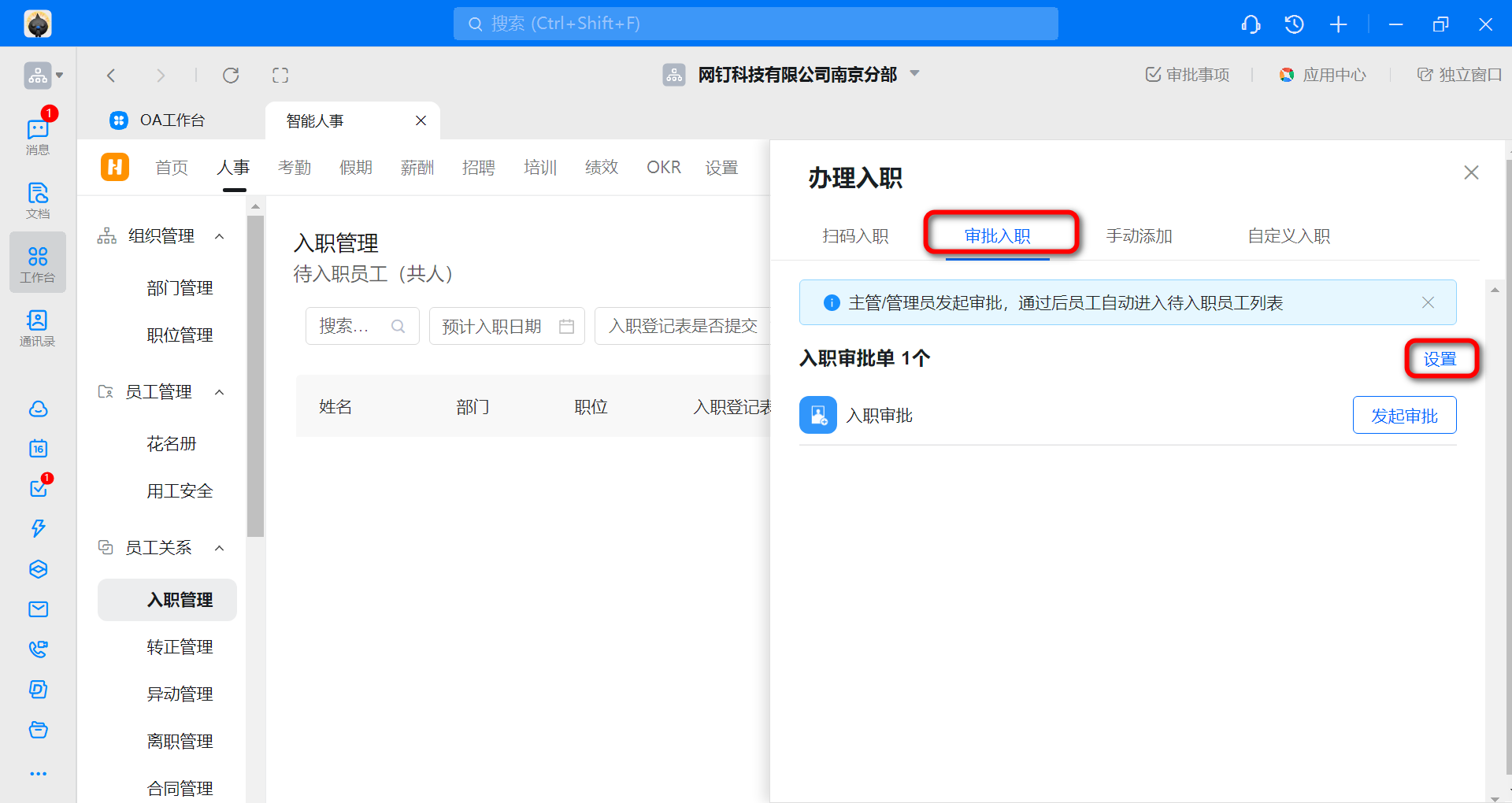The width and height of the screenshot is (1512, 803).
Task: Click the plus icon in title bar
Action: (x=1338, y=24)
